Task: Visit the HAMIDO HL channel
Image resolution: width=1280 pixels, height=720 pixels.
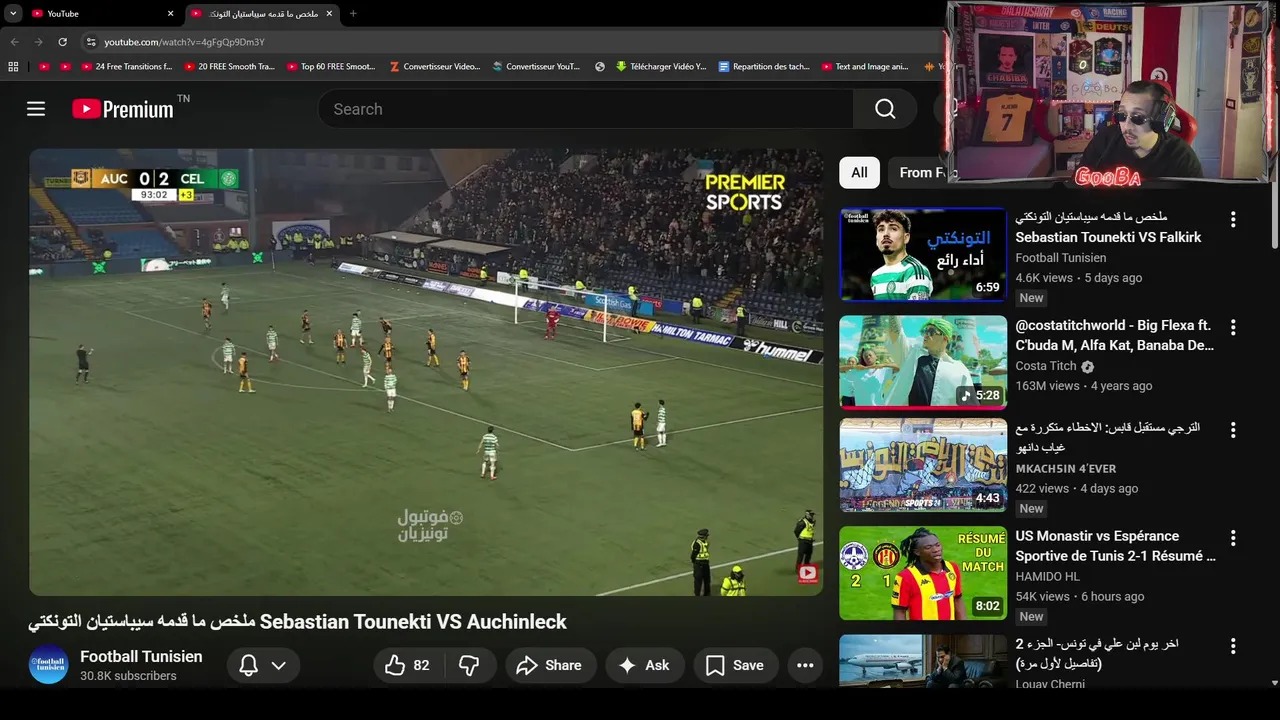Action: tap(1047, 577)
